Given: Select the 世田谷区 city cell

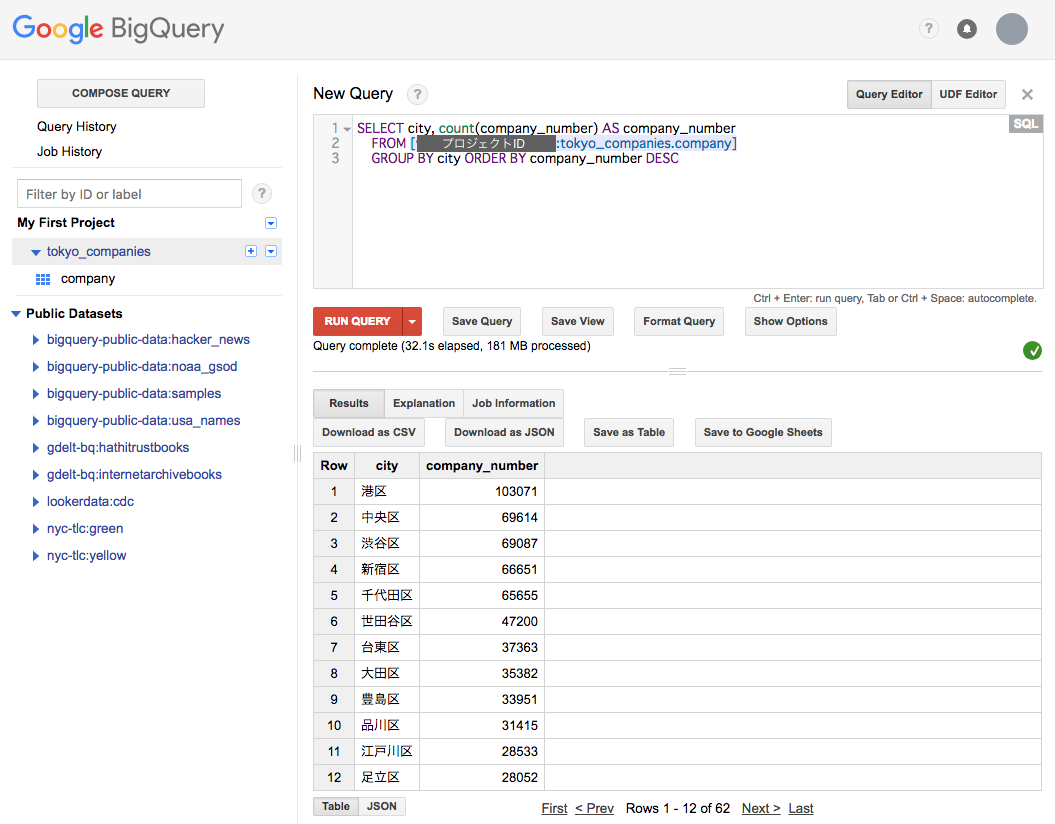Looking at the screenshot, I should [x=387, y=622].
